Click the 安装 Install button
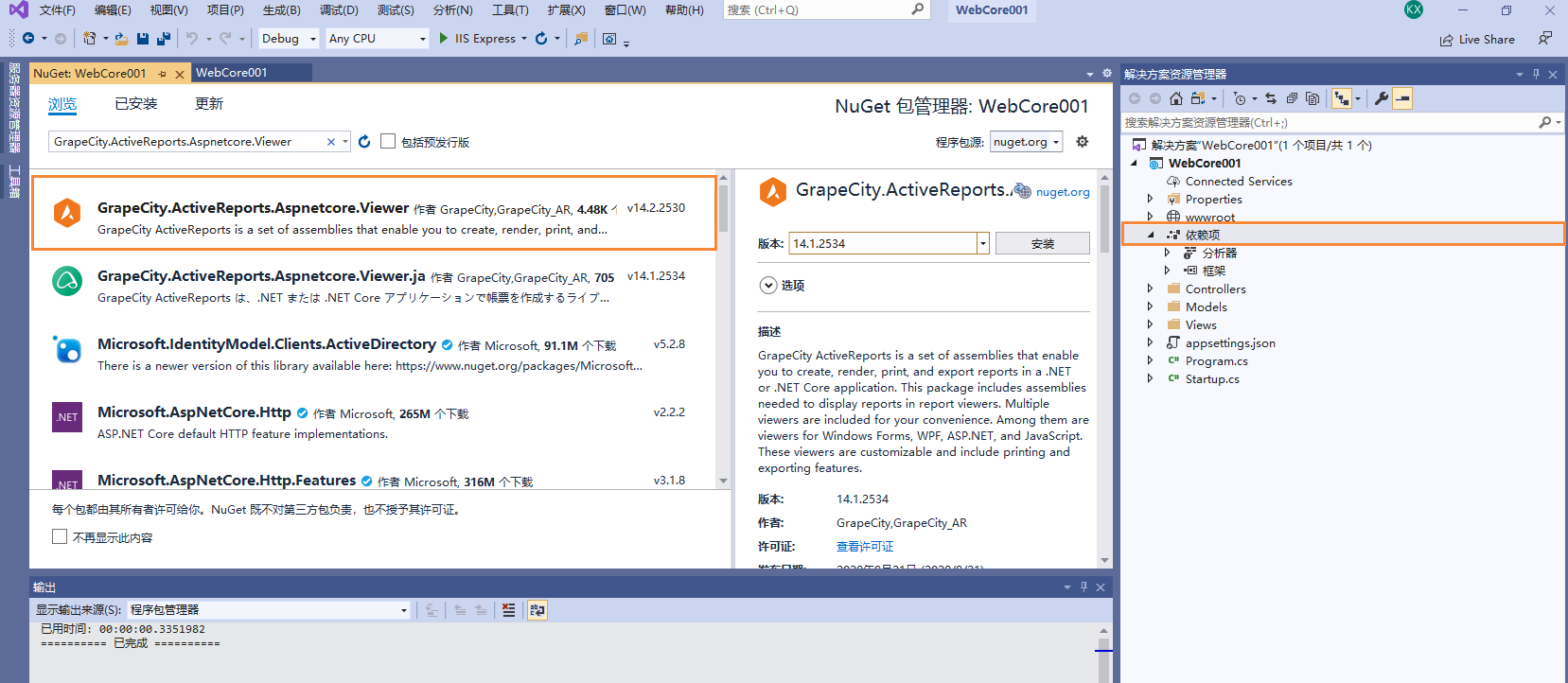 (1043, 243)
